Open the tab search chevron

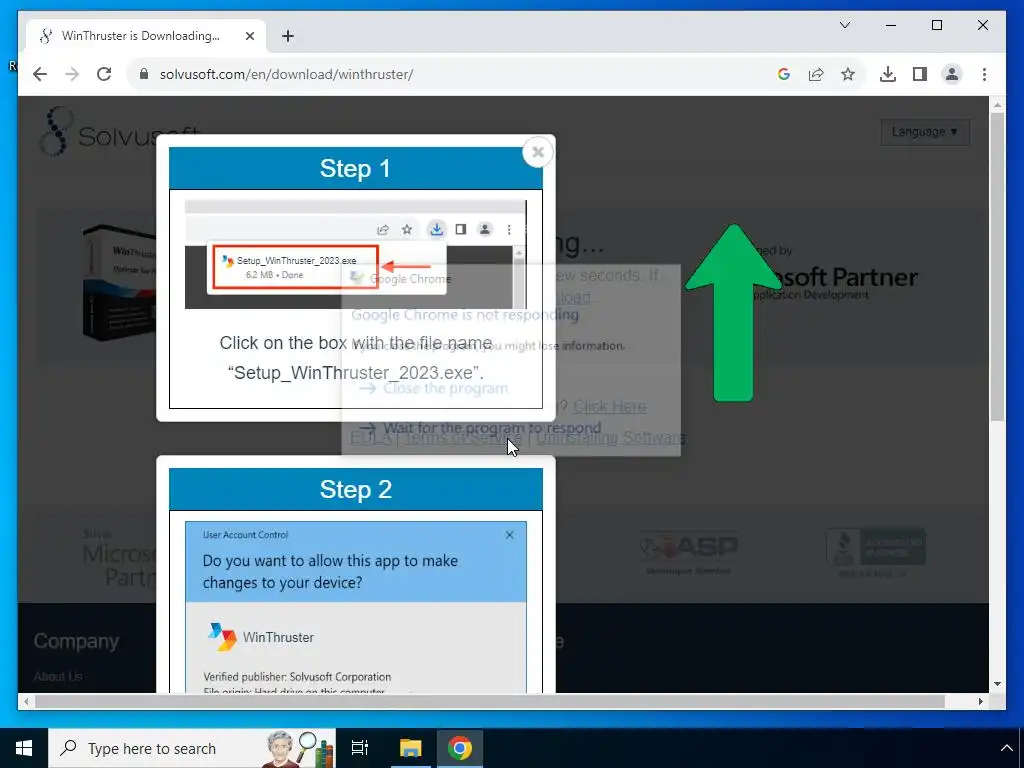[x=844, y=25]
